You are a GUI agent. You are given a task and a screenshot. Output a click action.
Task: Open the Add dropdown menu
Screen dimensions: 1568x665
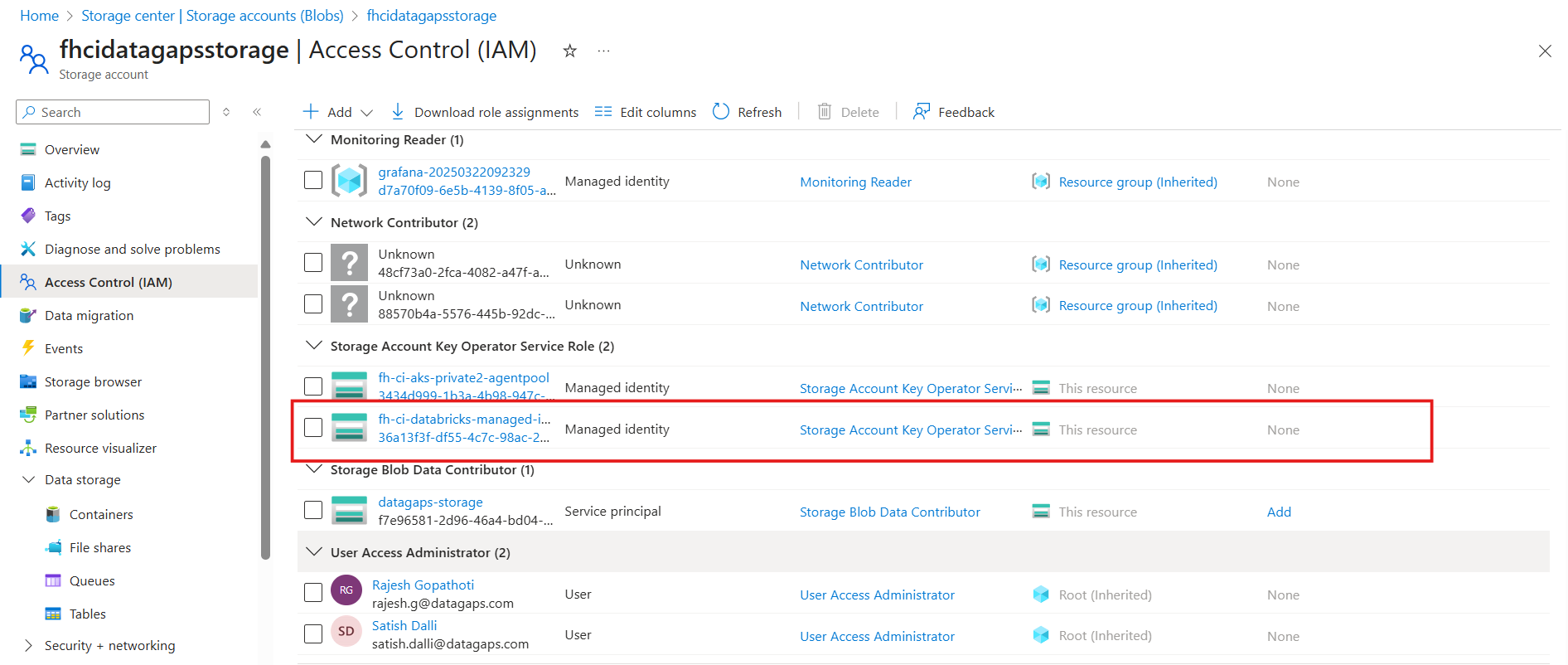tap(338, 112)
